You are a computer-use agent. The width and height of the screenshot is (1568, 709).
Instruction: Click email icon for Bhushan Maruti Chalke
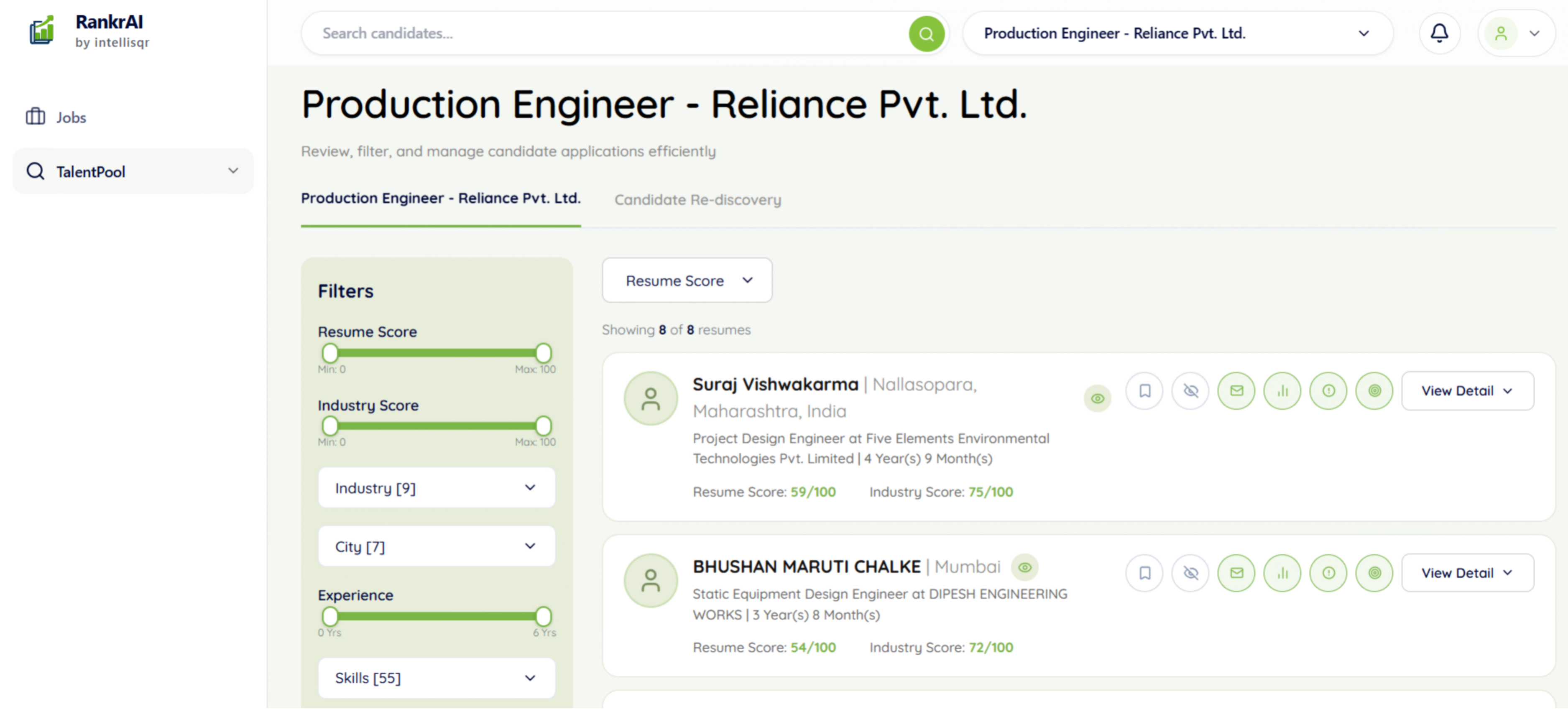1236,573
